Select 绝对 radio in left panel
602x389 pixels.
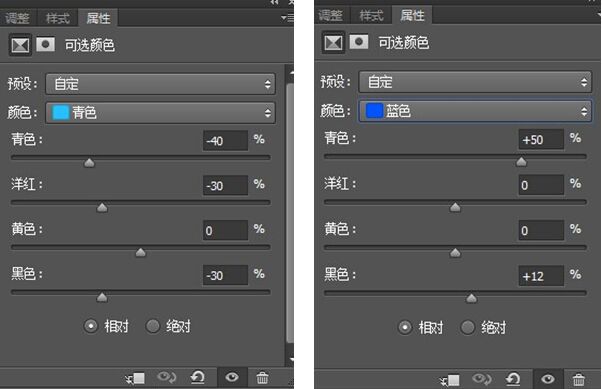153,326
